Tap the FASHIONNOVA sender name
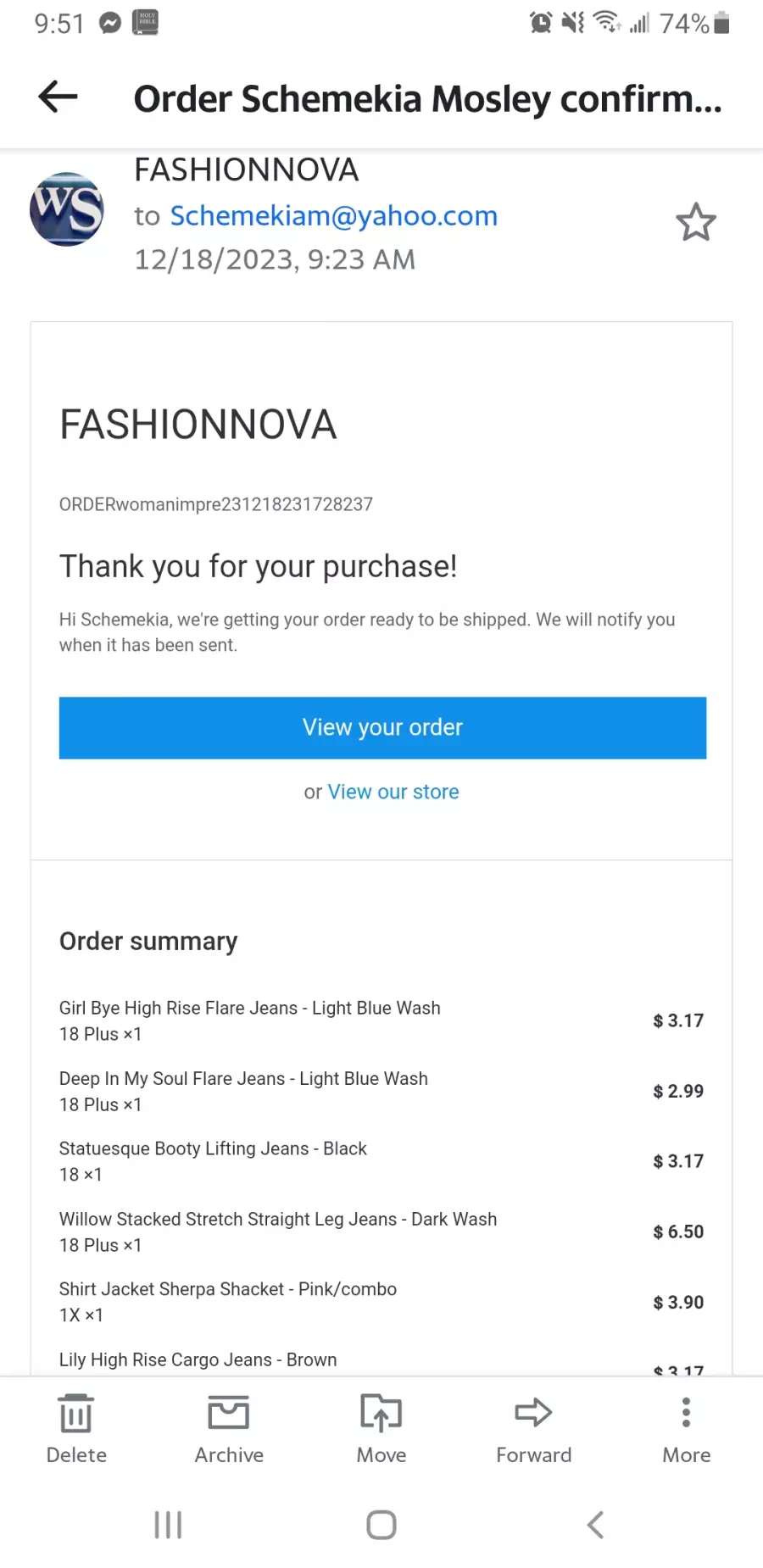The image size is (763, 1568). click(x=247, y=170)
